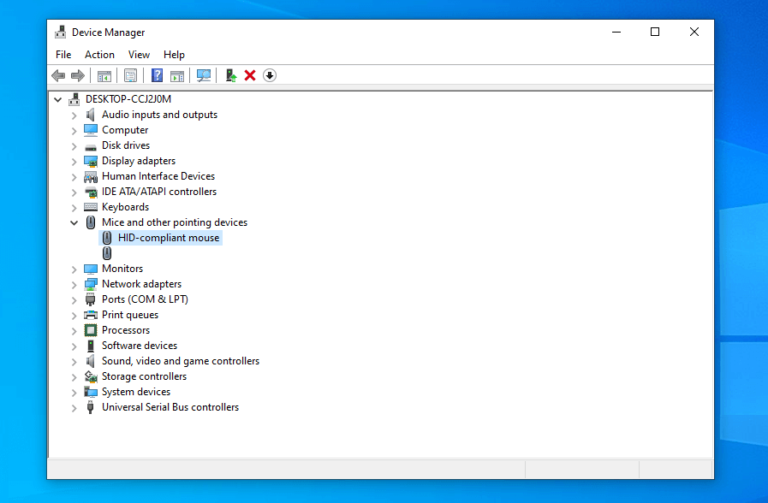Viewport: 768px width, 503px height.
Task: Select Sound, video and game controllers label
Action: tap(180, 361)
